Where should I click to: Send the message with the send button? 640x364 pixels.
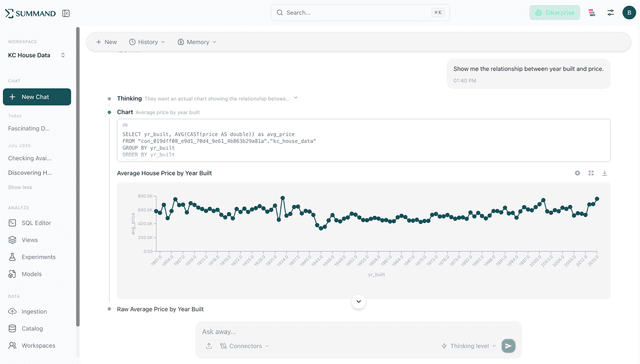[508, 346]
